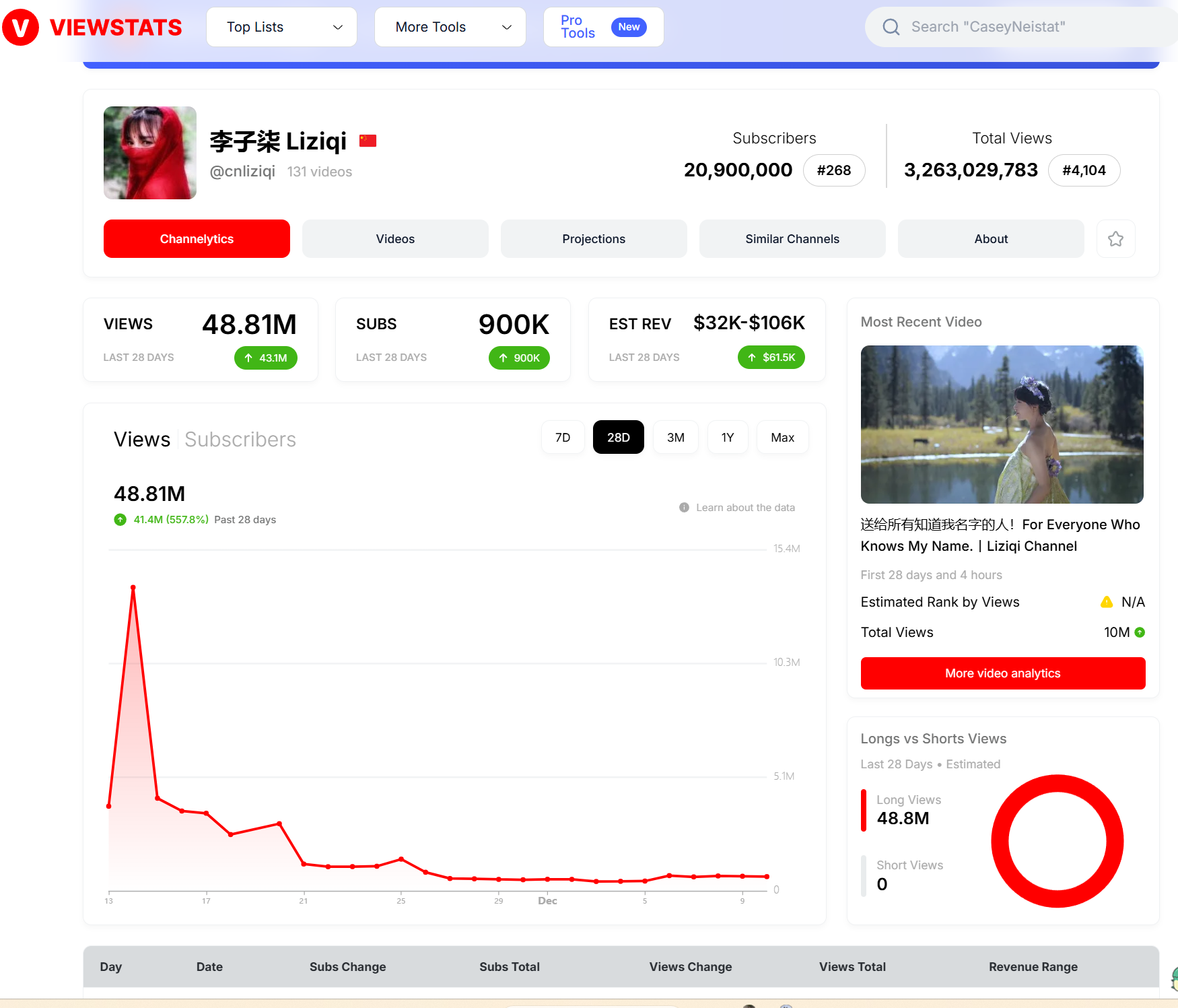Open the Top Lists dropdown
Image resolution: width=1178 pixels, height=1008 pixels.
pyautogui.click(x=281, y=27)
